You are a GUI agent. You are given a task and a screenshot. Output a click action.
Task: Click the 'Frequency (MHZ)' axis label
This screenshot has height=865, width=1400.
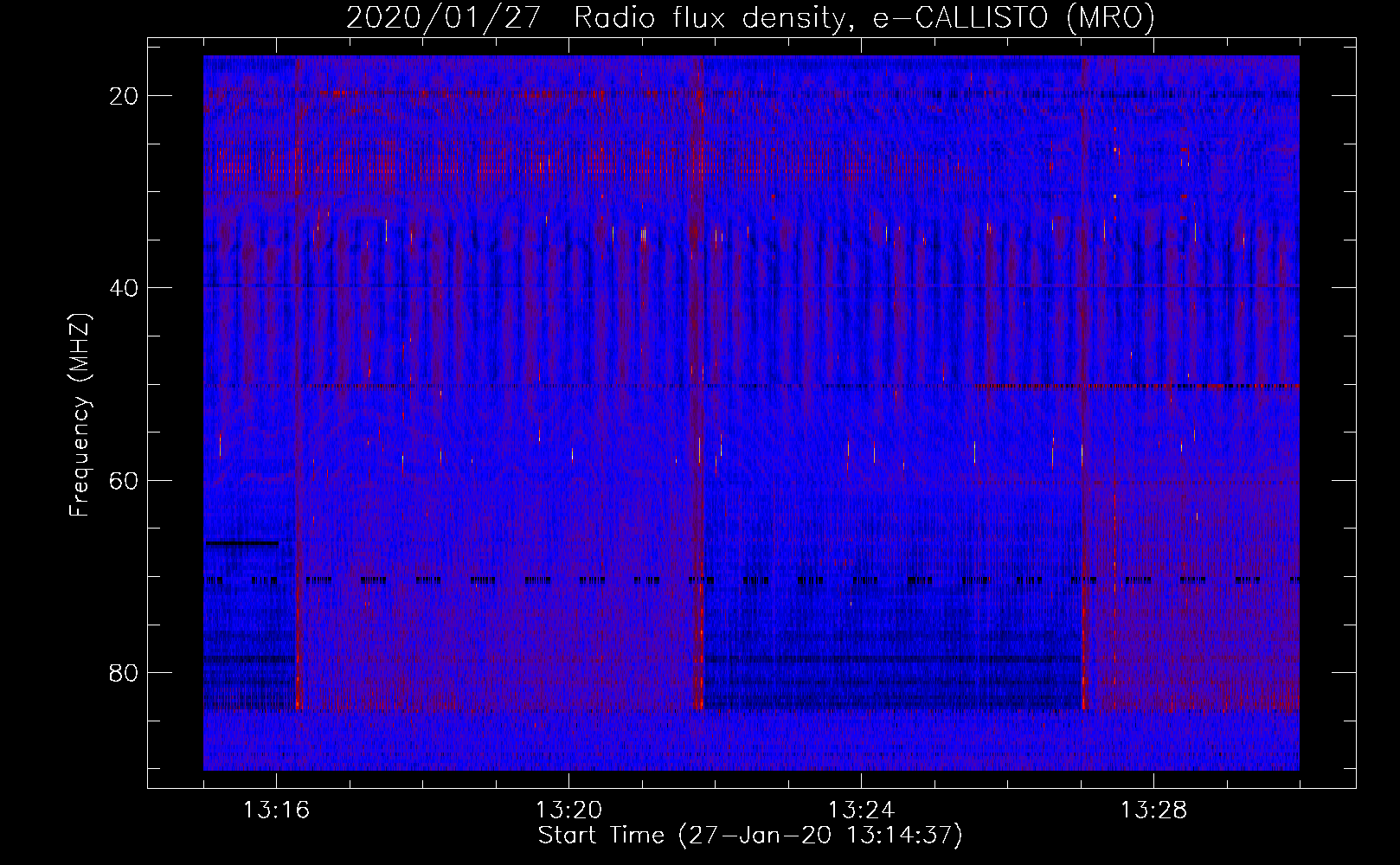coord(80,415)
